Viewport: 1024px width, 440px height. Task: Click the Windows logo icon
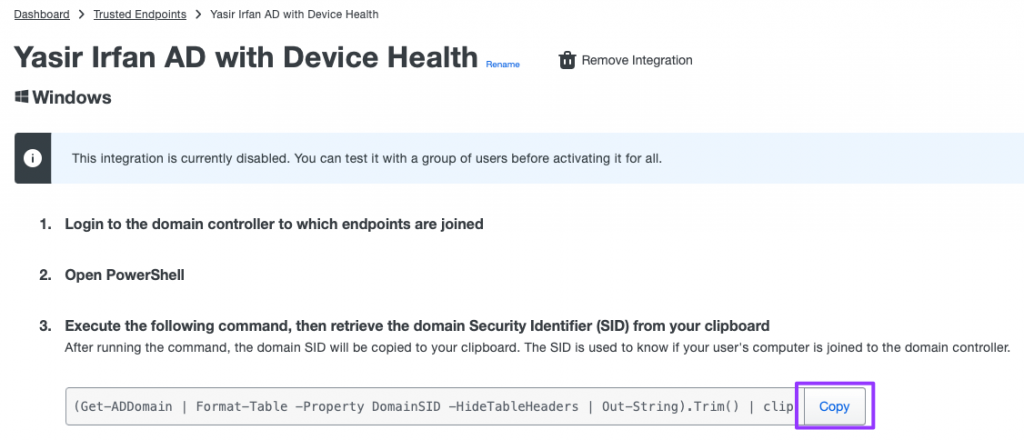pos(22,97)
